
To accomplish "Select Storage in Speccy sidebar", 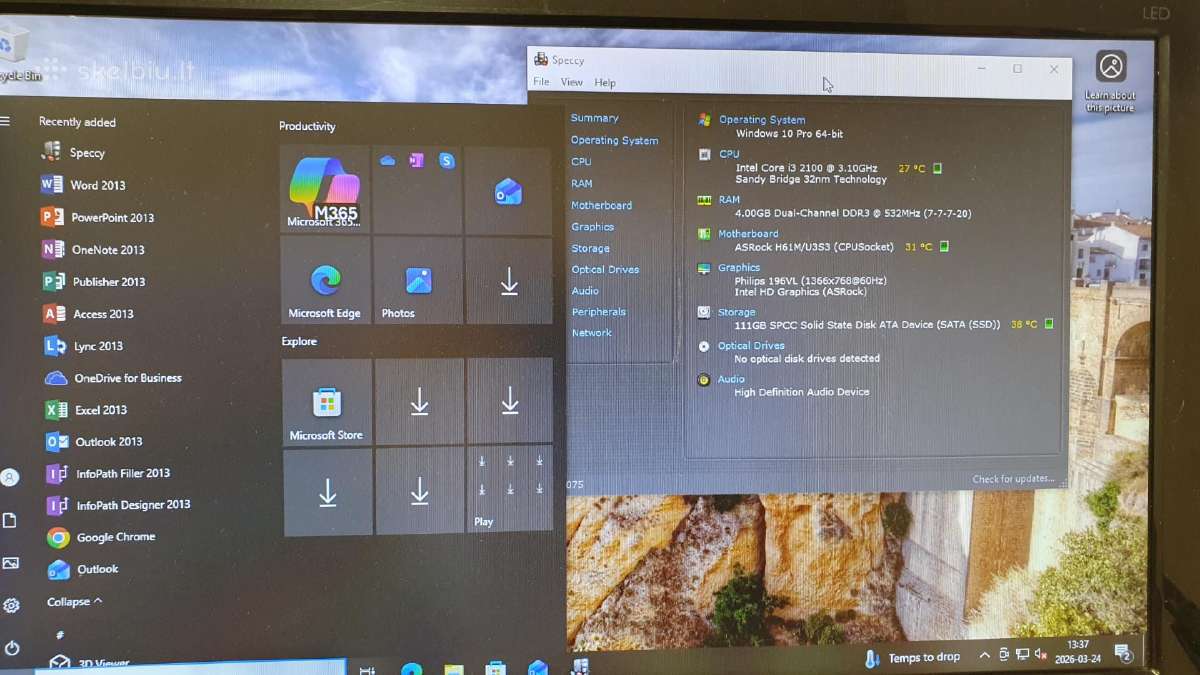I will pos(591,248).
